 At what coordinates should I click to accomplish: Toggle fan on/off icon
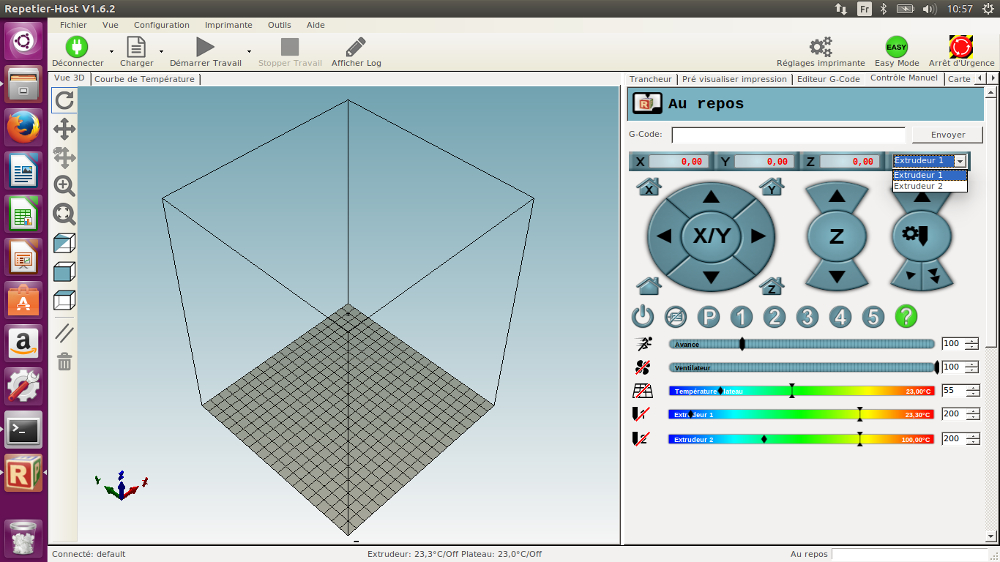(642, 367)
